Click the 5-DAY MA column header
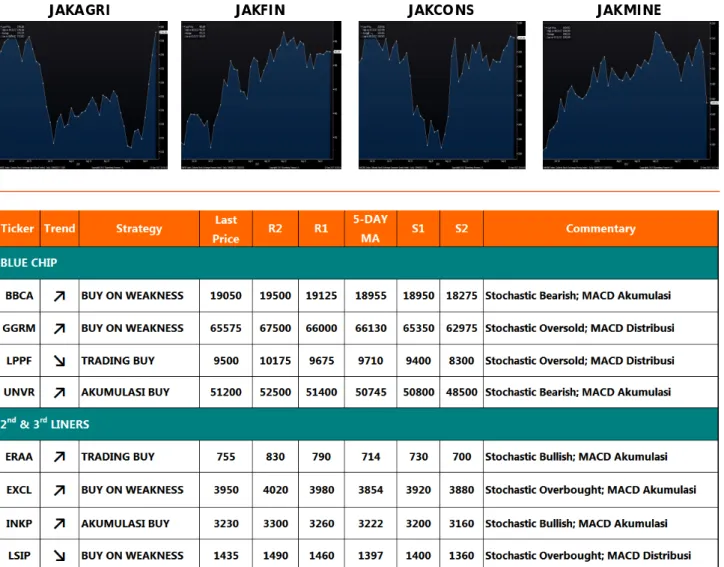Viewport: 724px width, 567px height. click(x=370, y=229)
